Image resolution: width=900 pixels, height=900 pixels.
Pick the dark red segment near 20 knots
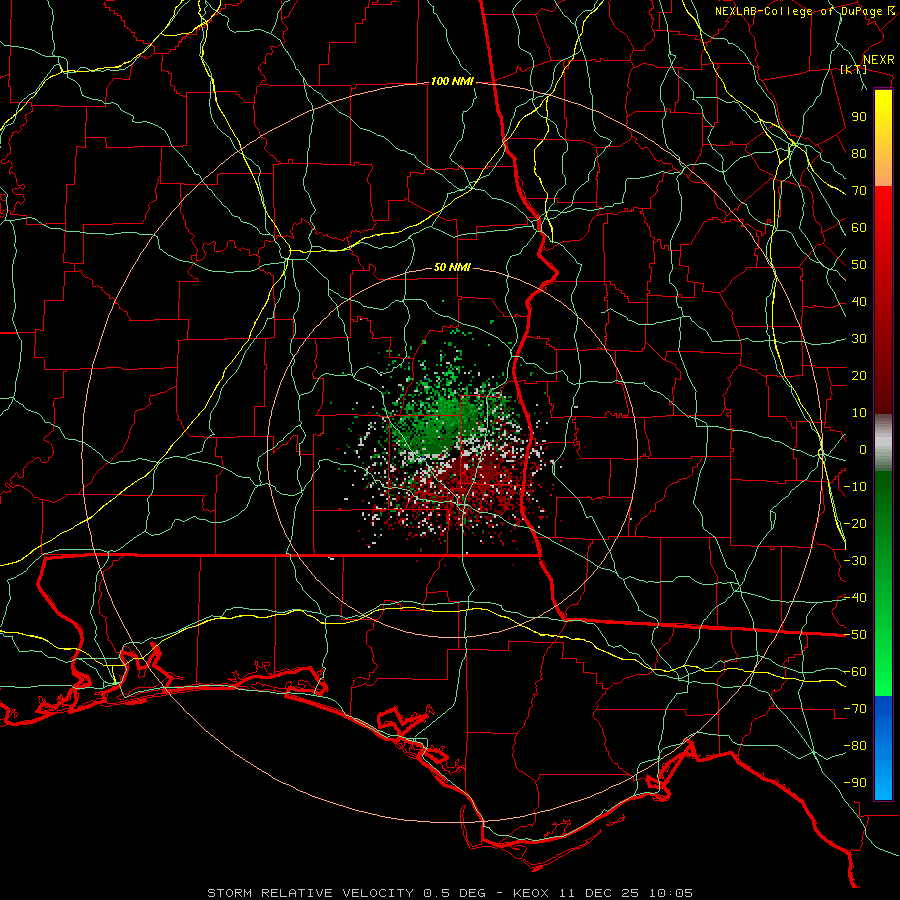(x=883, y=376)
